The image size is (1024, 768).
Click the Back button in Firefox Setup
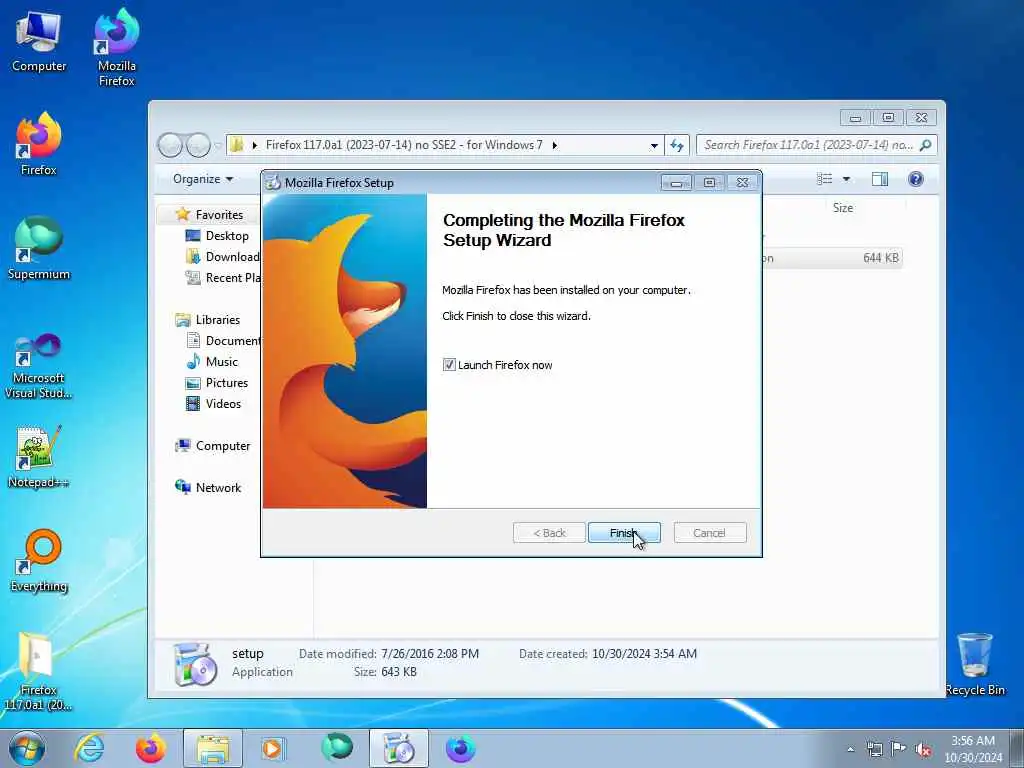click(549, 533)
